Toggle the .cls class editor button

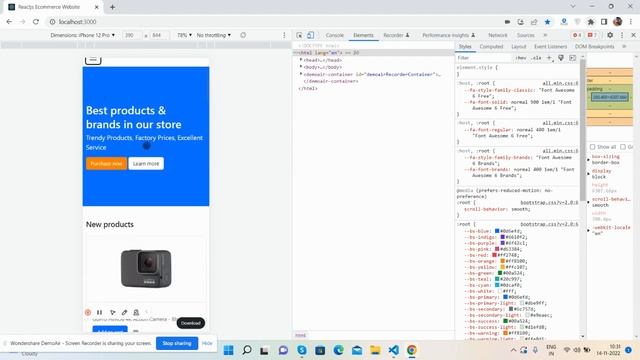(x=536, y=58)
